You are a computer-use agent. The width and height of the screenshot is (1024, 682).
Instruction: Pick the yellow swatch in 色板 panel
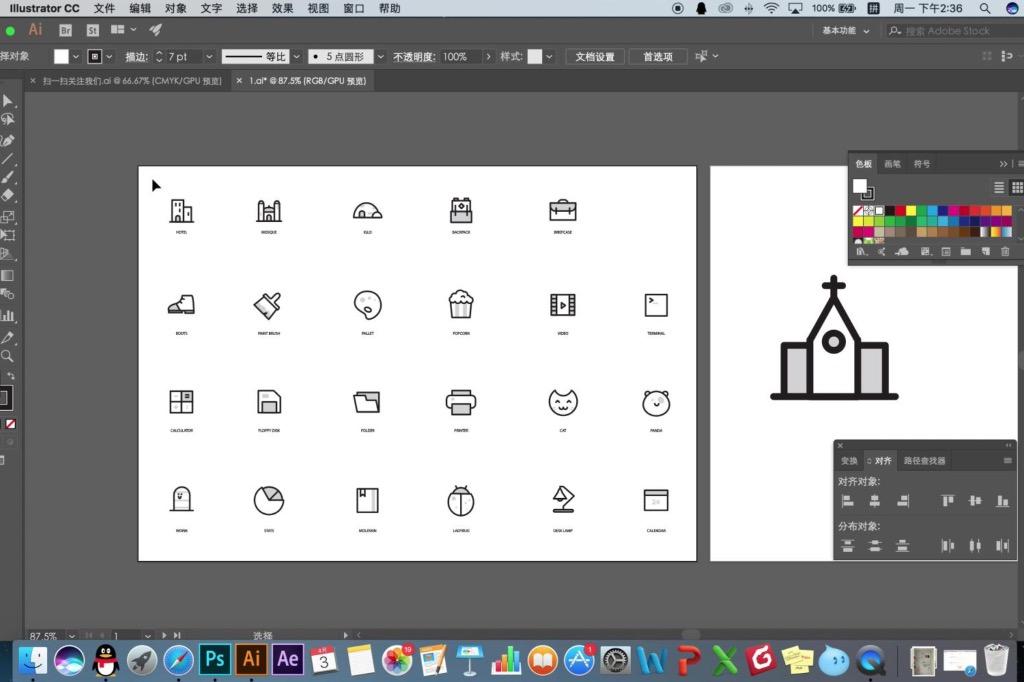tap(910, 210)
